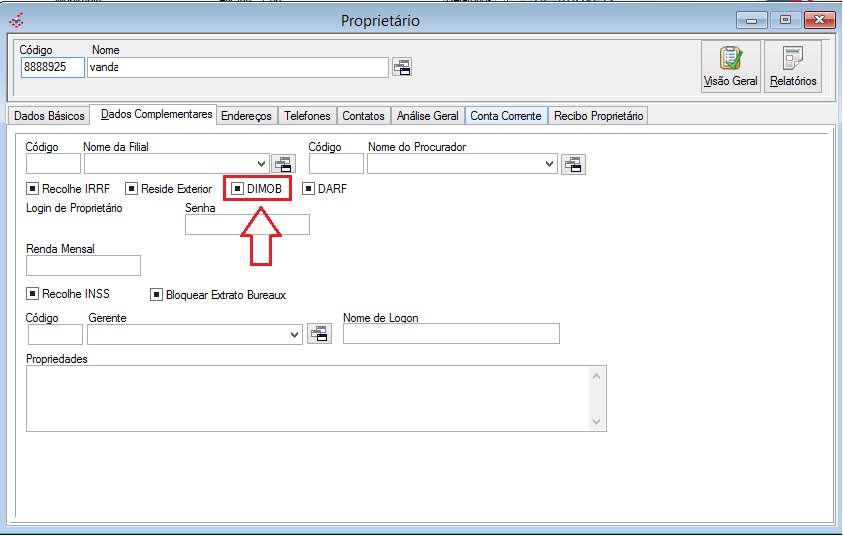Open the Recibo Proprietário tab
843x536 pixels.
[598, 116]
